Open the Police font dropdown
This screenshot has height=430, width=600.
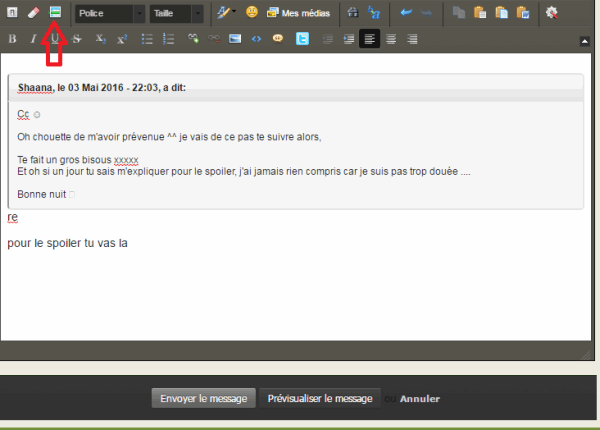pyautogui.click(x=110, y=13)
